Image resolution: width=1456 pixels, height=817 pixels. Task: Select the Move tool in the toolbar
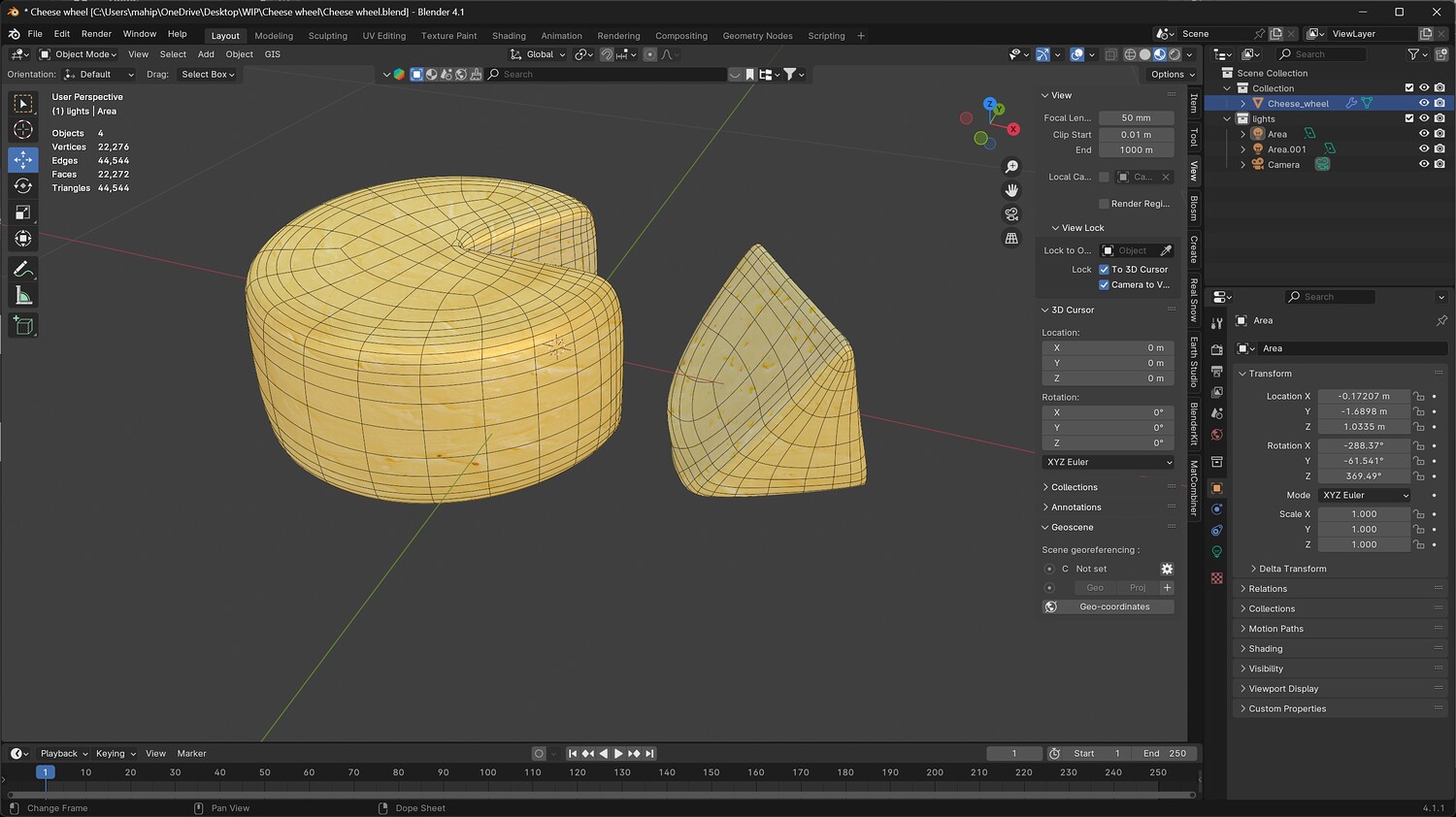click(x=23, y=159)
